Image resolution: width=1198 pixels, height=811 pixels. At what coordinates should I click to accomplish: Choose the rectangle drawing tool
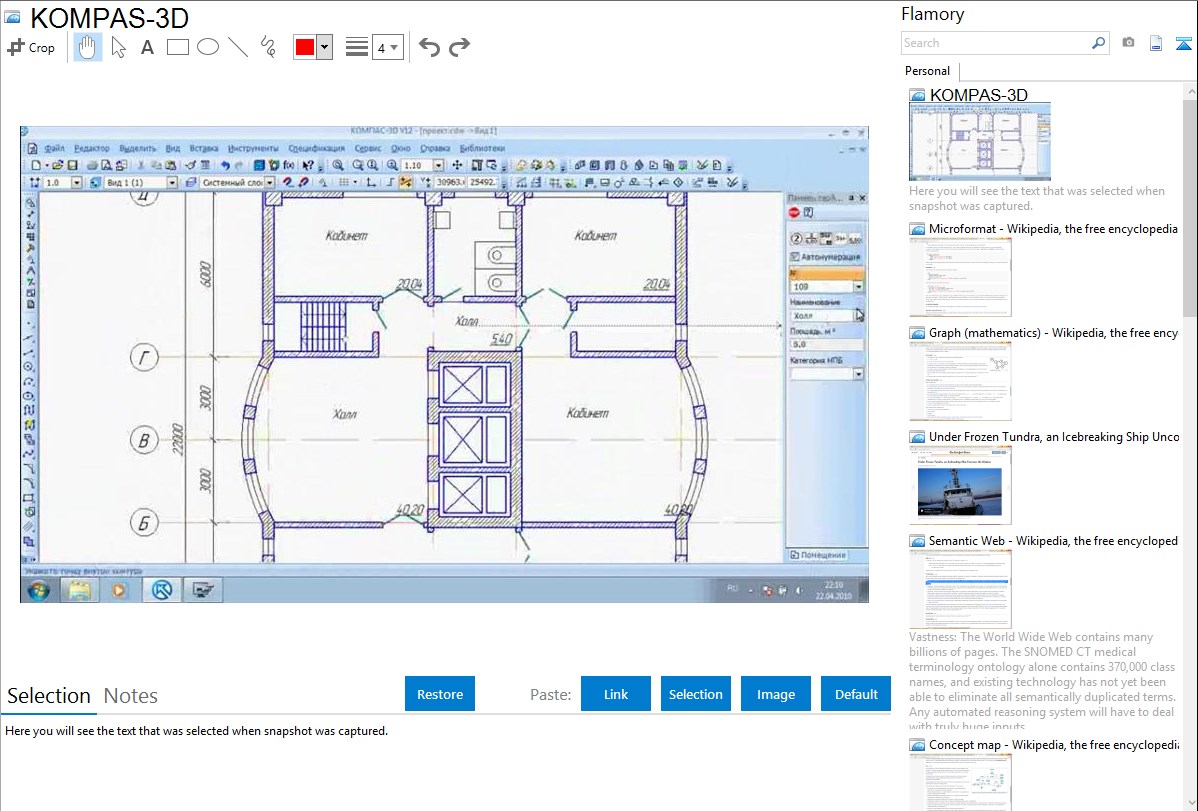click(x=177, y=47)
